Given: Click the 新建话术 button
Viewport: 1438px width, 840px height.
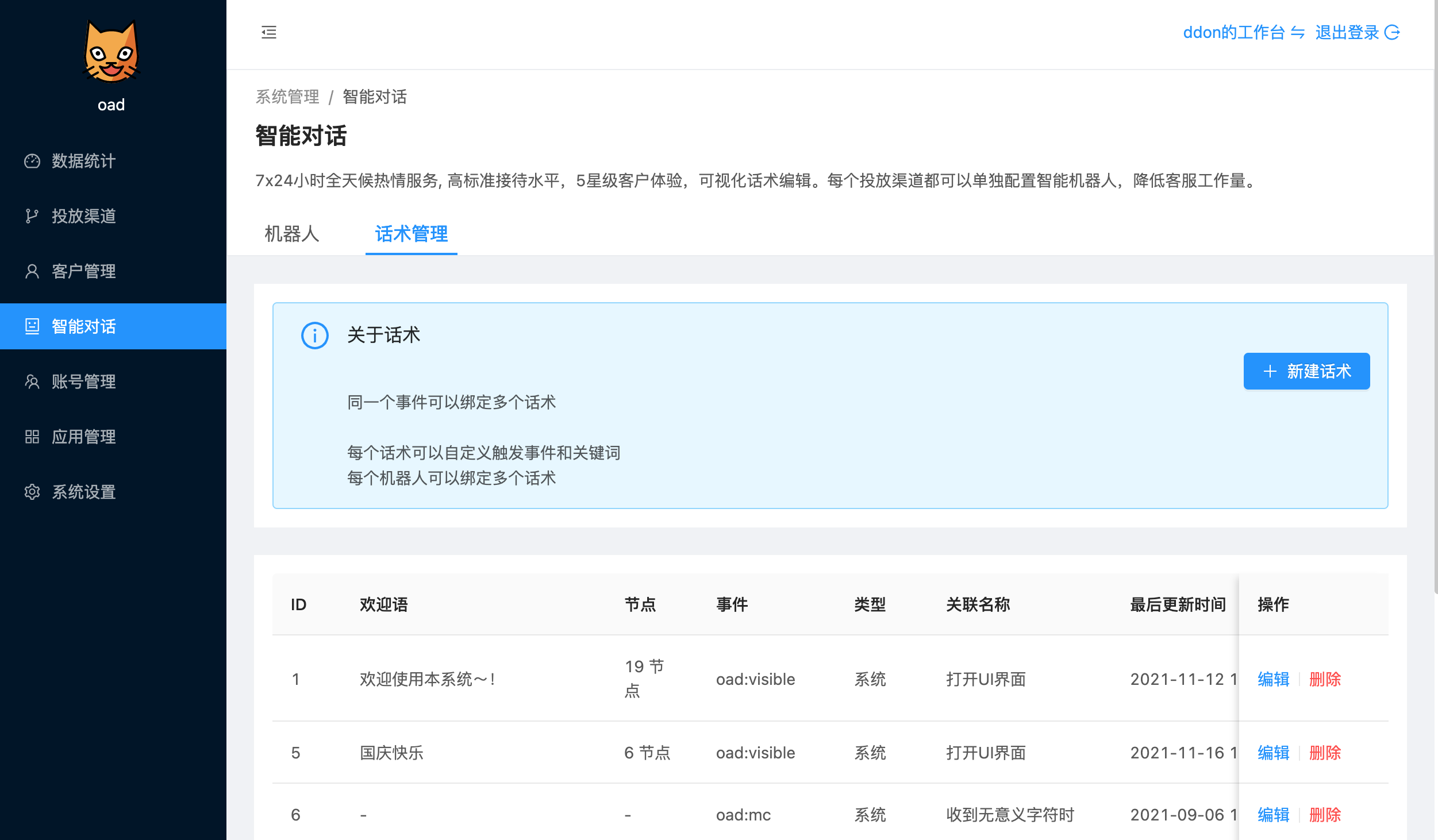Looking at the screenshot, I should click(x=1307, y=371).
